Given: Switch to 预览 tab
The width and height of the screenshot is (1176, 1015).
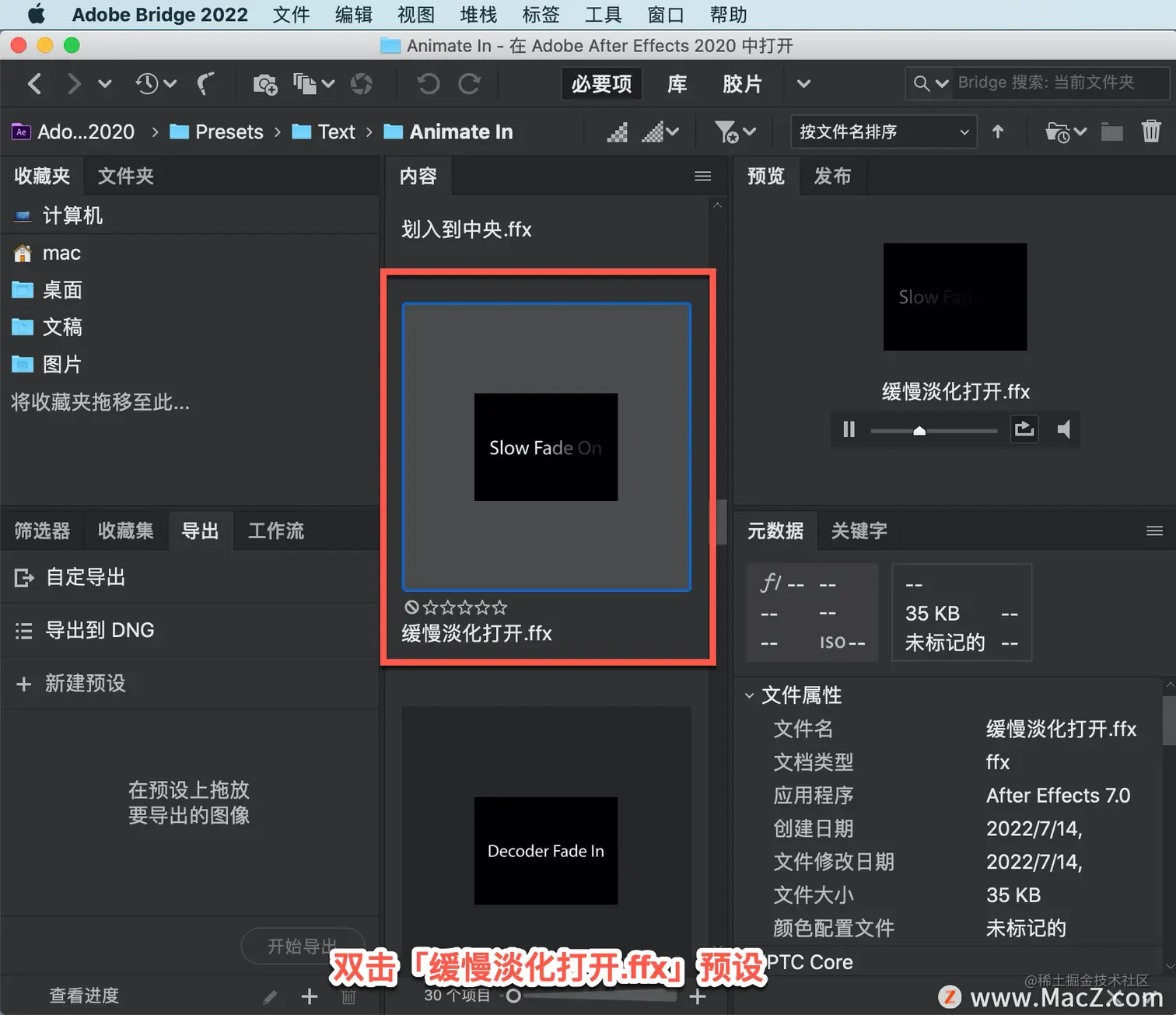Looking at the screenshot, I should tap(766, 176).
